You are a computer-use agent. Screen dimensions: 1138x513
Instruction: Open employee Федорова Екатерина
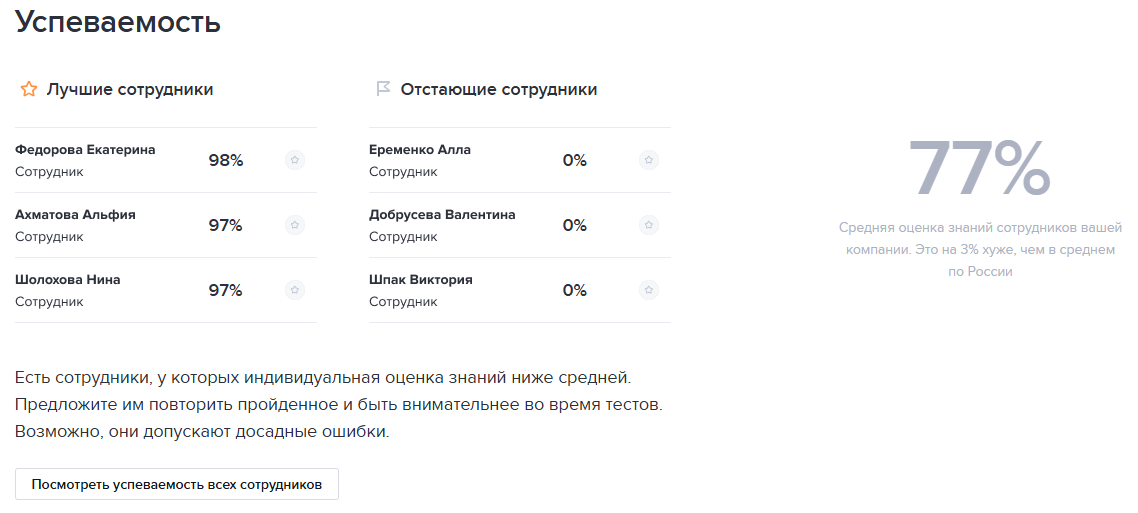(x=85, y=149)
